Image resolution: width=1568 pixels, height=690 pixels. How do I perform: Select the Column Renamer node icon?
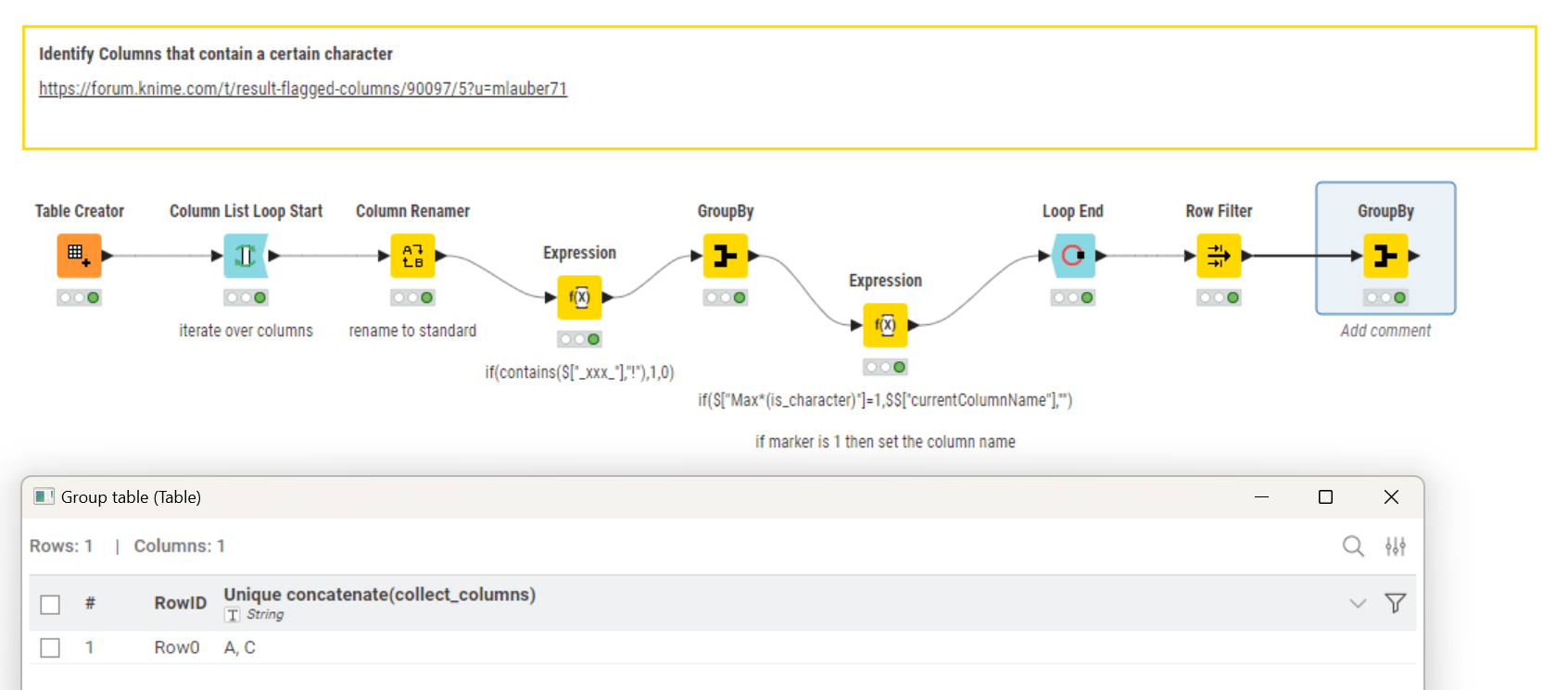click(412, 256)
